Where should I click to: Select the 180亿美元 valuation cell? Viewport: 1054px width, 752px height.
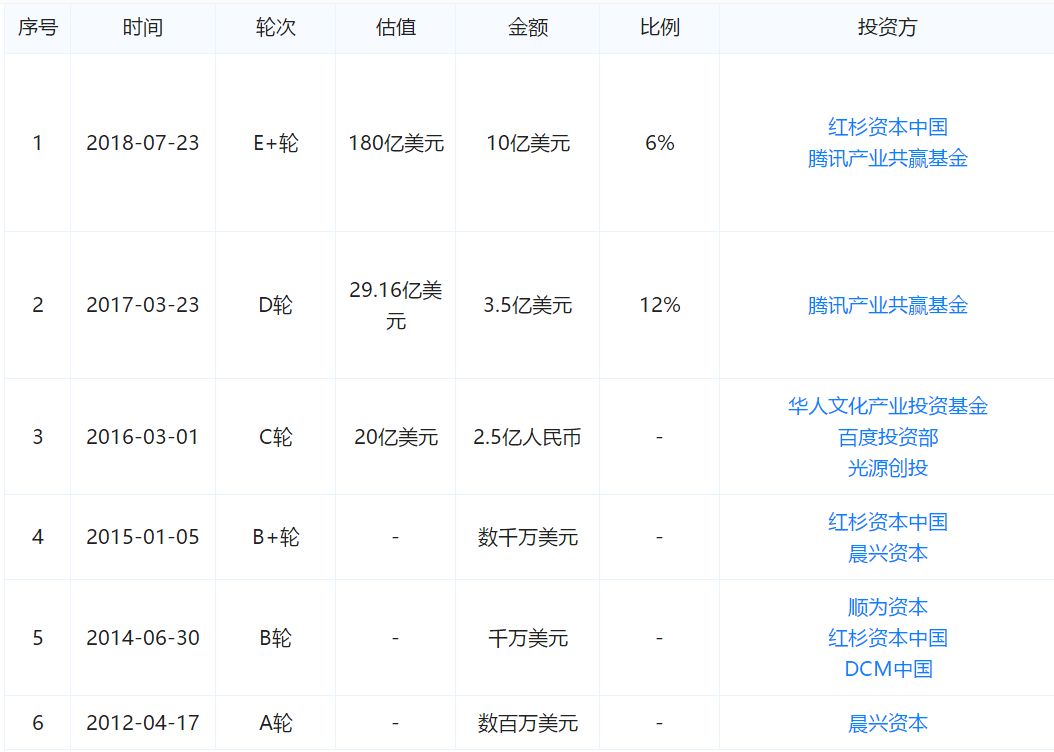click(396, 143)
